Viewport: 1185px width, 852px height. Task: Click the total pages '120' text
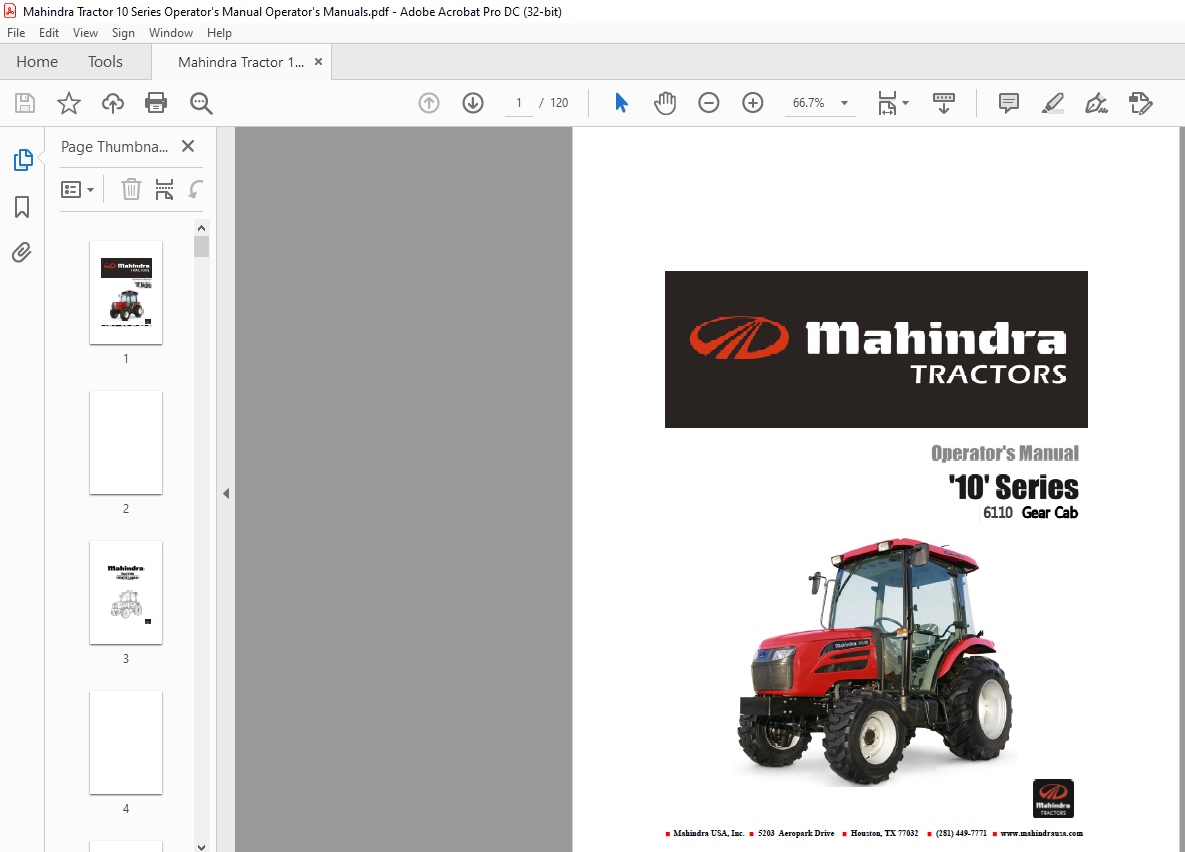pyautogui.click(x=559, y=103)
